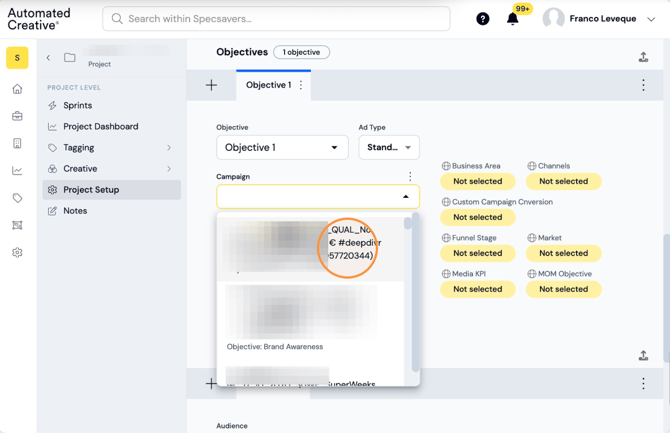The image size is (670, 434).
Task: Expand the Franco Leveque account menu chevron
Action: pyautogui.click(x=651, y=19)
